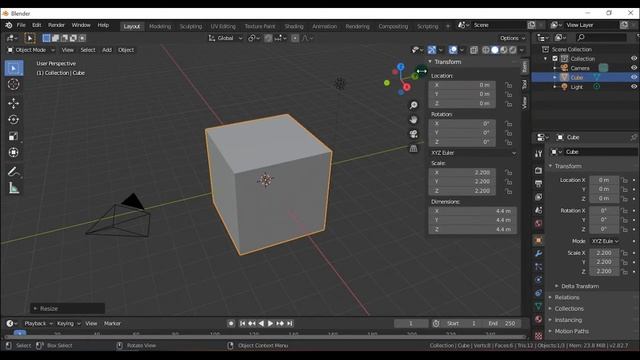Viewport: 640px width, 360px height.
Task: Toggle auto keying record button
Action: pyautogui.click(x=231, y=323)
